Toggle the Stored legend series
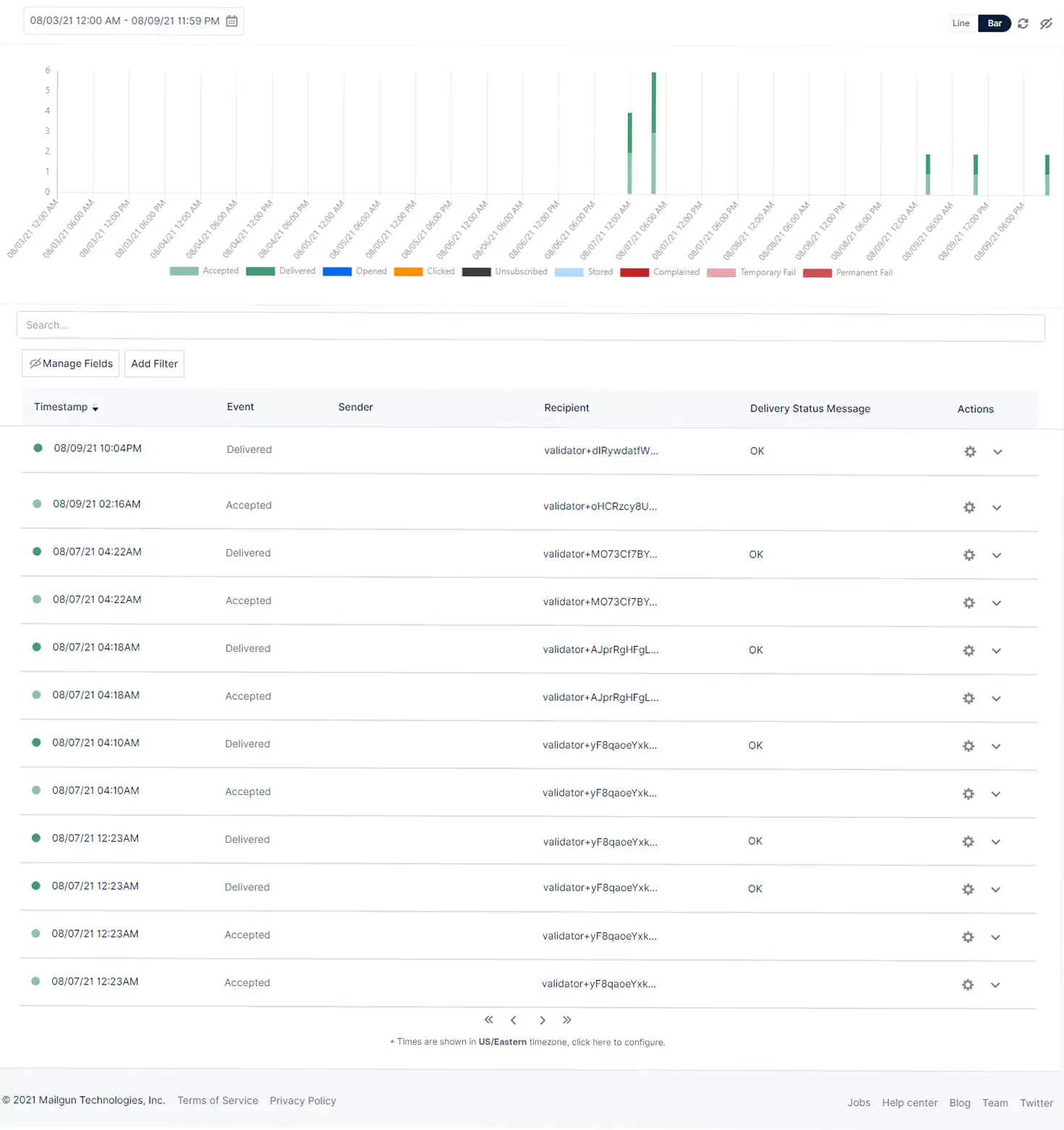 tap(584, 272)
